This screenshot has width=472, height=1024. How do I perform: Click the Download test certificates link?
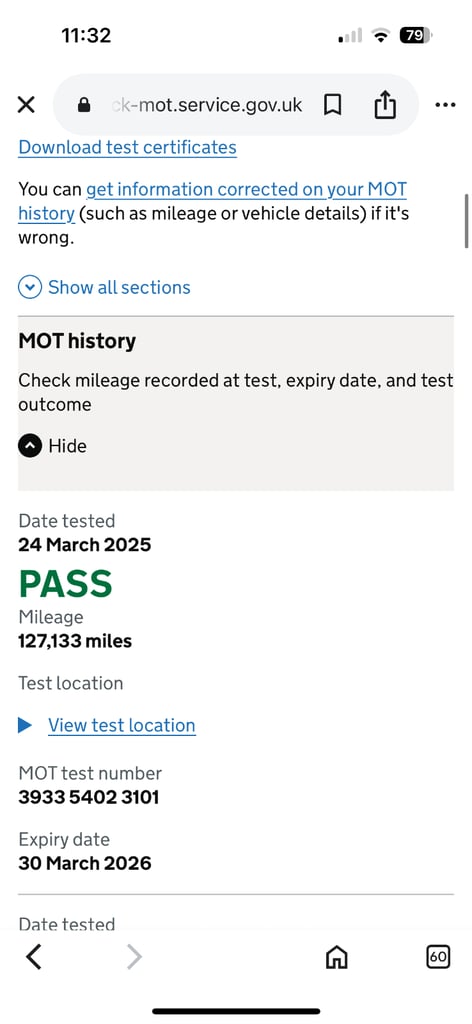coord(127,147)
